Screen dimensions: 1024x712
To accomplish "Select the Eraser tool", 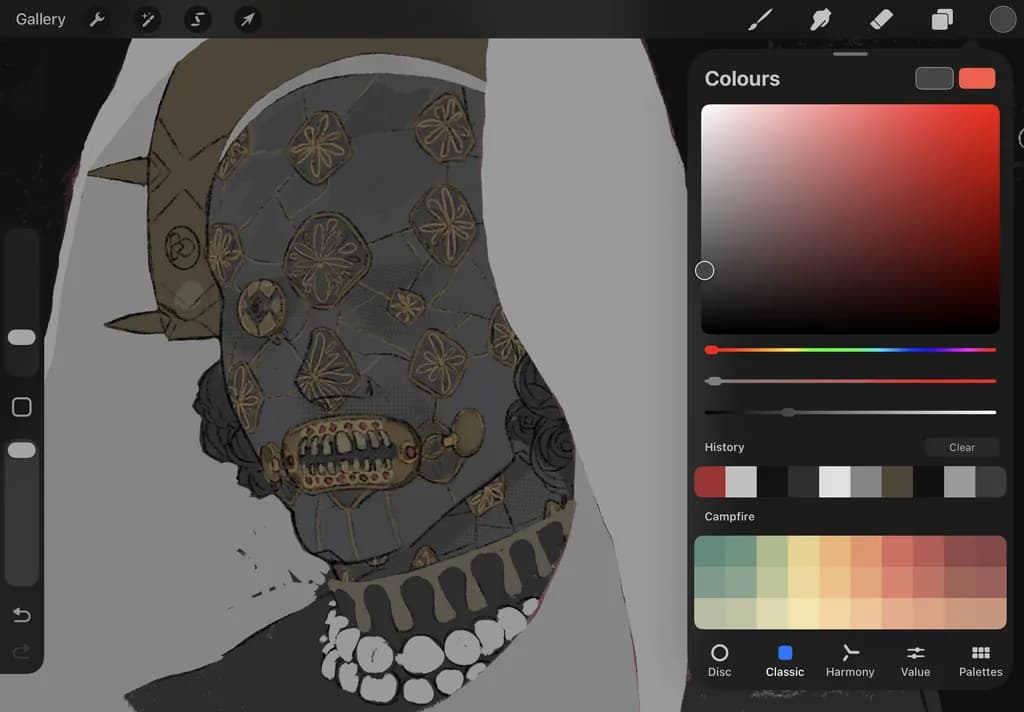I will (x=881, y=20).
